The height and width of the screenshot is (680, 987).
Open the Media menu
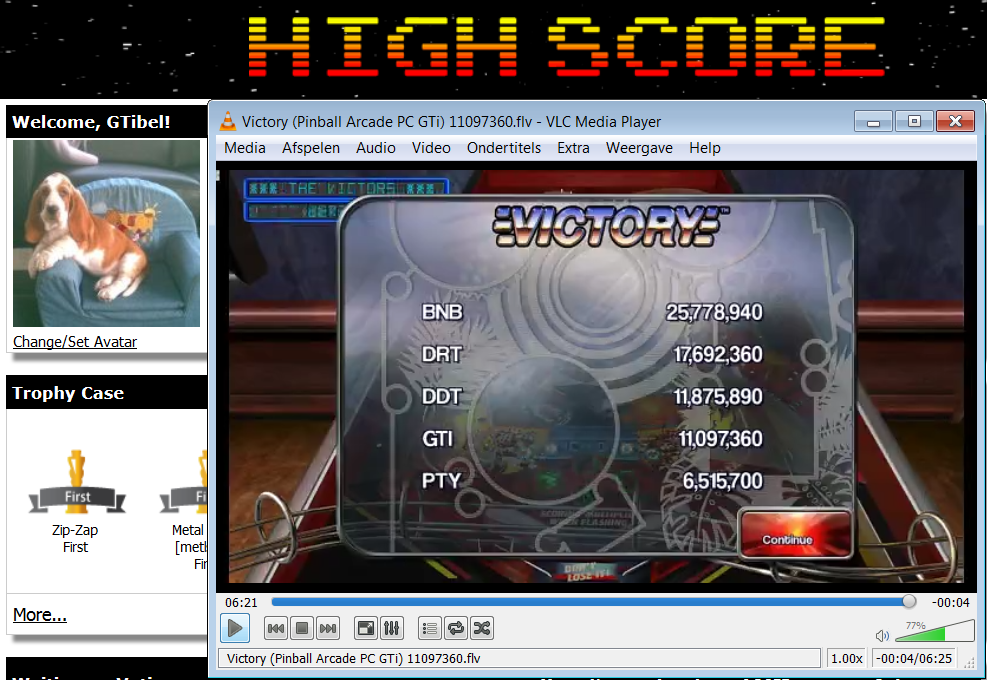[x=245, y=148]
